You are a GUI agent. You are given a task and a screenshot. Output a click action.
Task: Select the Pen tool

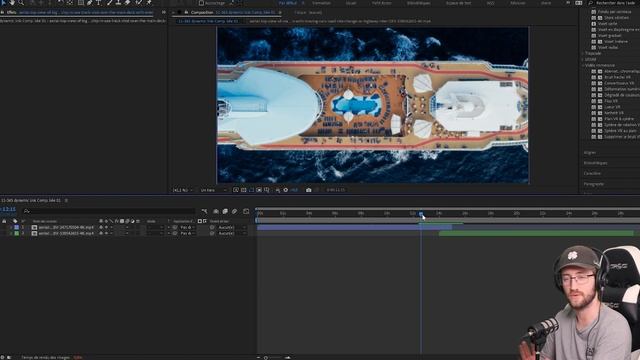[x=89, y=2]
